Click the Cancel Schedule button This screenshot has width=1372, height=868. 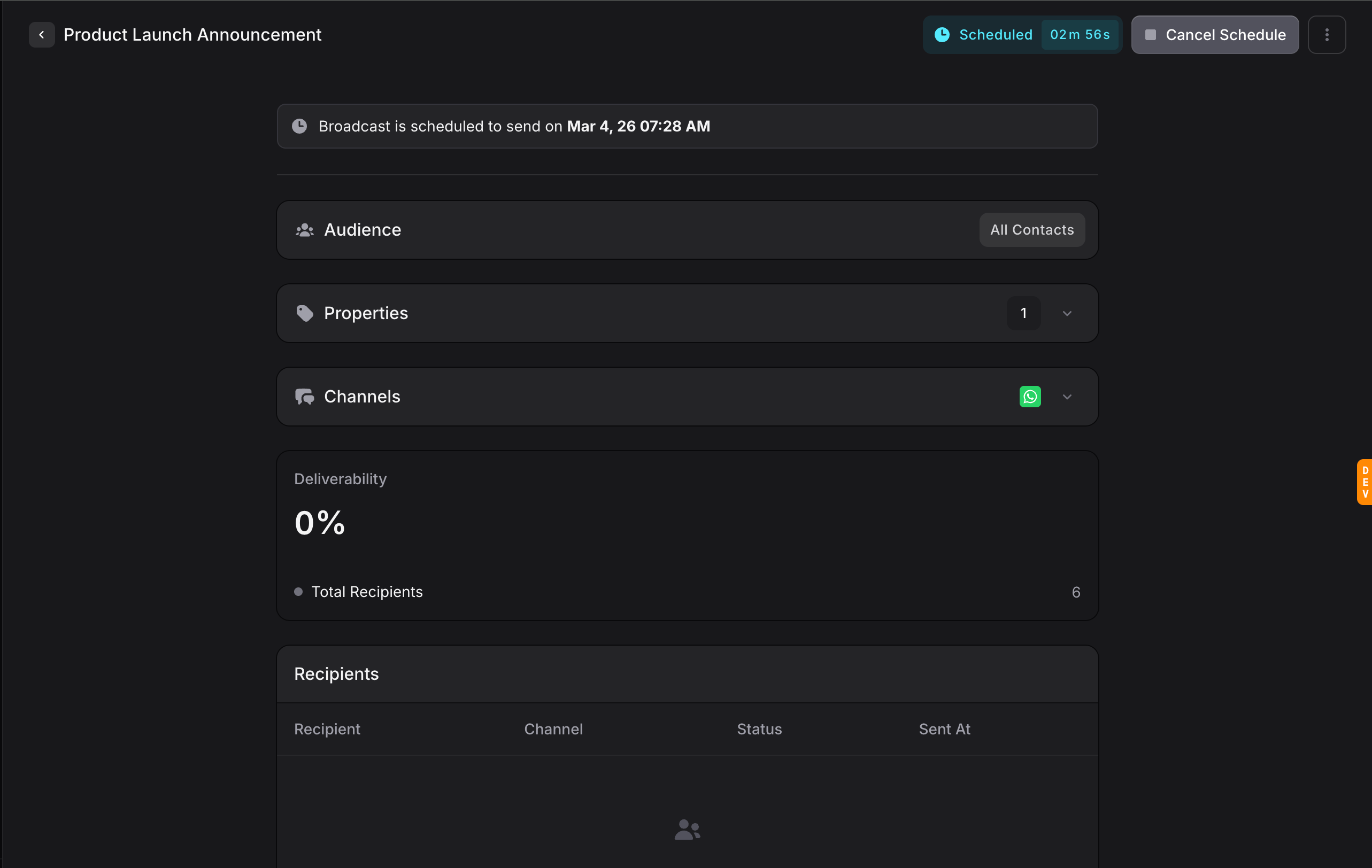pos(1214,35)
